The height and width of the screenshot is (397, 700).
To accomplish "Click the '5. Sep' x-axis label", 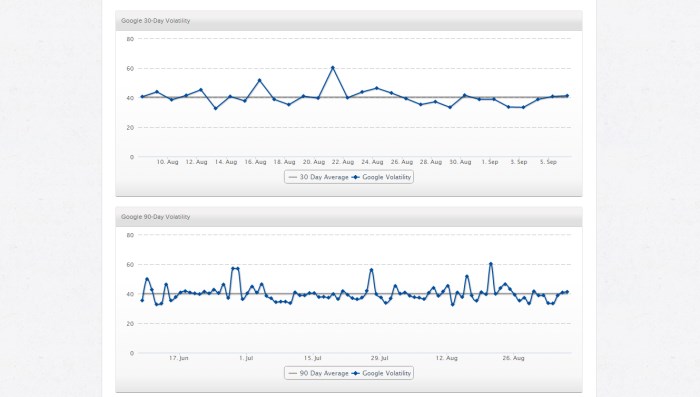I will click(548, 162).
